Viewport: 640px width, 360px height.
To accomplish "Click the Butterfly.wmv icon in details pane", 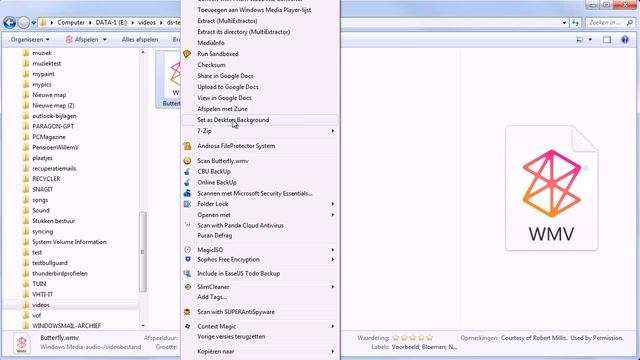I will [22, 343].
